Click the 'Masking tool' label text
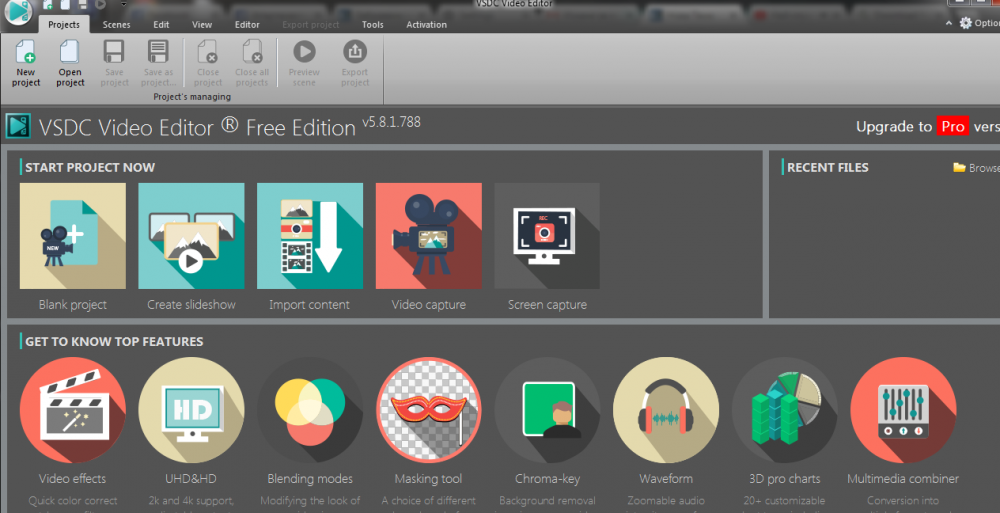The image size is (1000, 513). point(428,479)
